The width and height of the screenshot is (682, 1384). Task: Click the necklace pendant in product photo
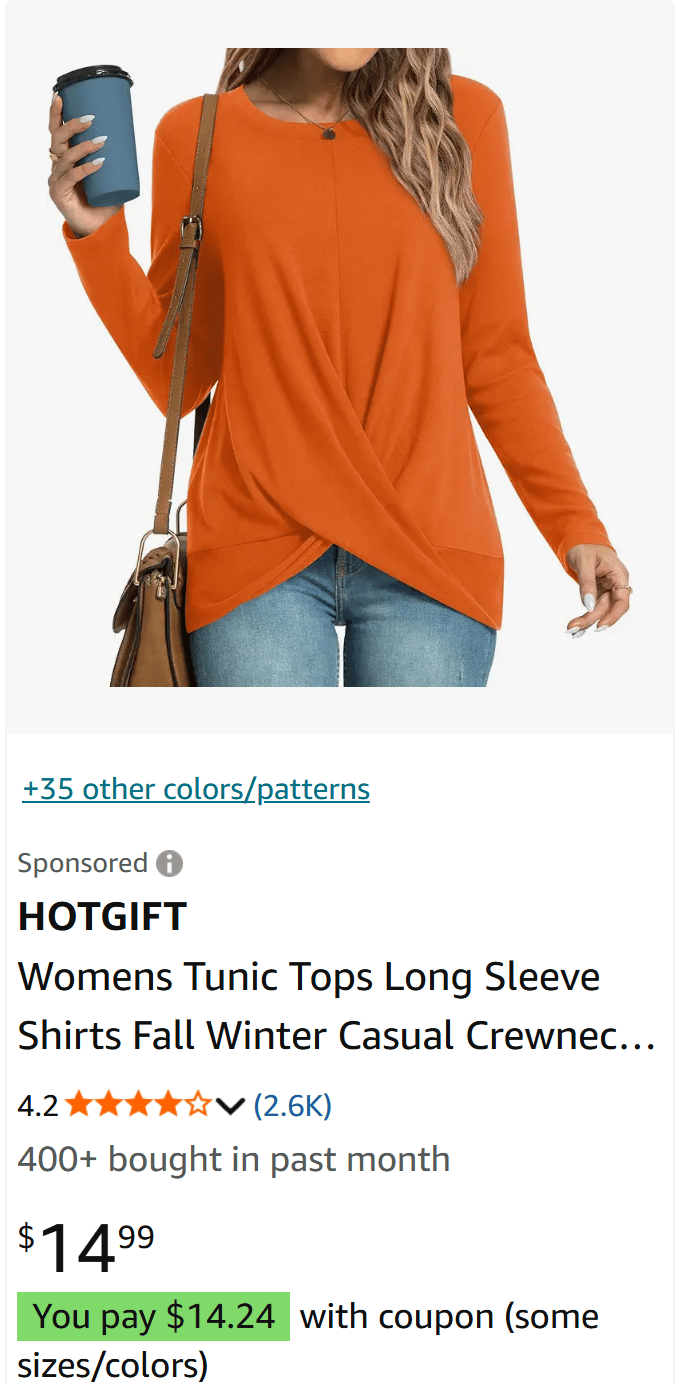(327, 129)
